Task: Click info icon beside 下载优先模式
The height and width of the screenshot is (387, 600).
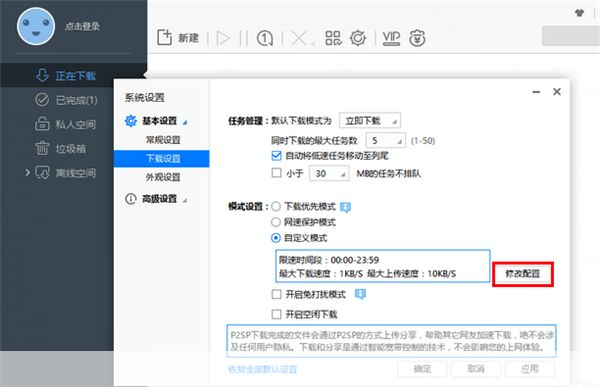Action: pos(345,207)
